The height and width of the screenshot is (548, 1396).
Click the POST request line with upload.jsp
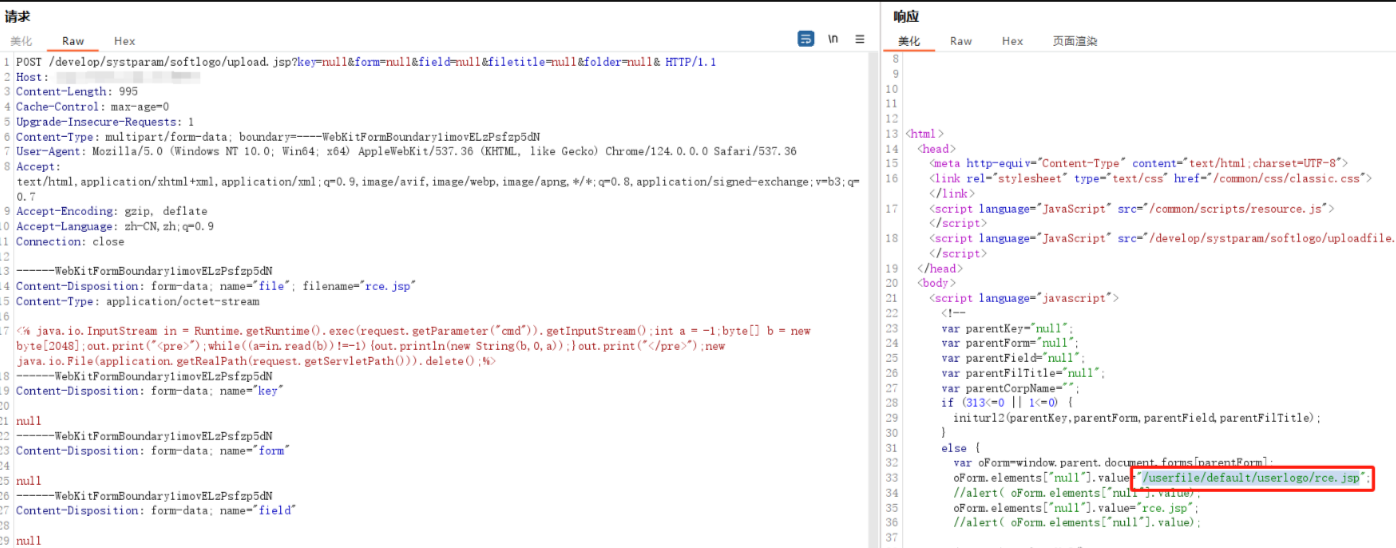[x=366, y=62]
